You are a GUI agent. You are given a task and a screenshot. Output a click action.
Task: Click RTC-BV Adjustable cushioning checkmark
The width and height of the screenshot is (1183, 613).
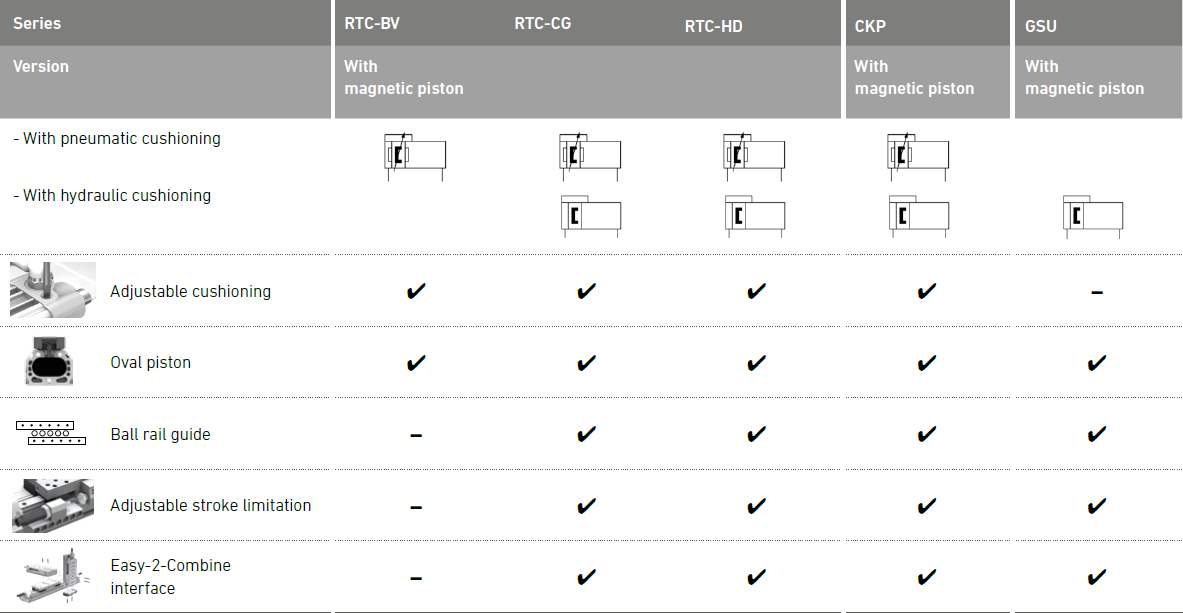point(416,291)
